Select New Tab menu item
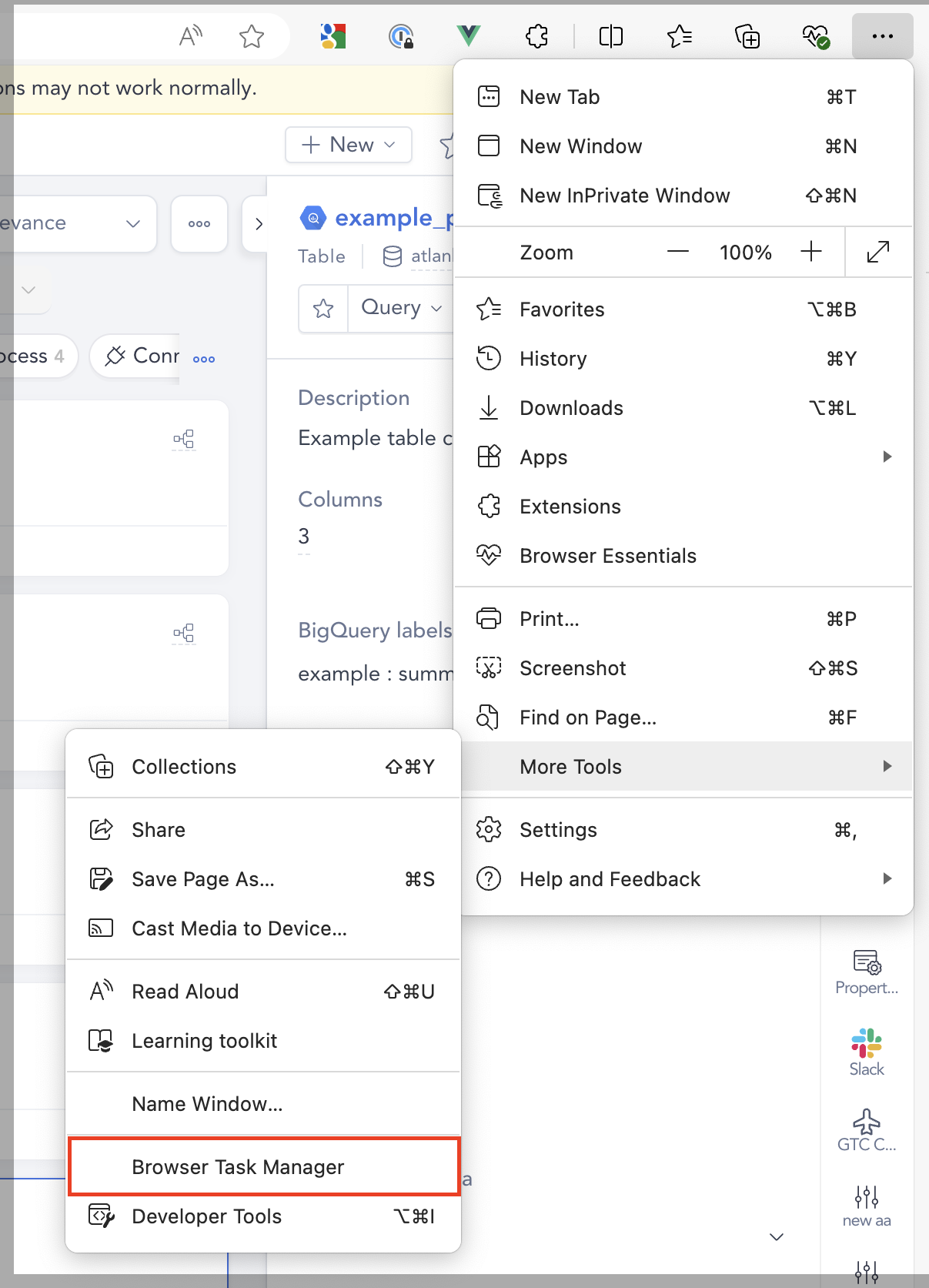929x1288 pixels. (x=683, y=97)
